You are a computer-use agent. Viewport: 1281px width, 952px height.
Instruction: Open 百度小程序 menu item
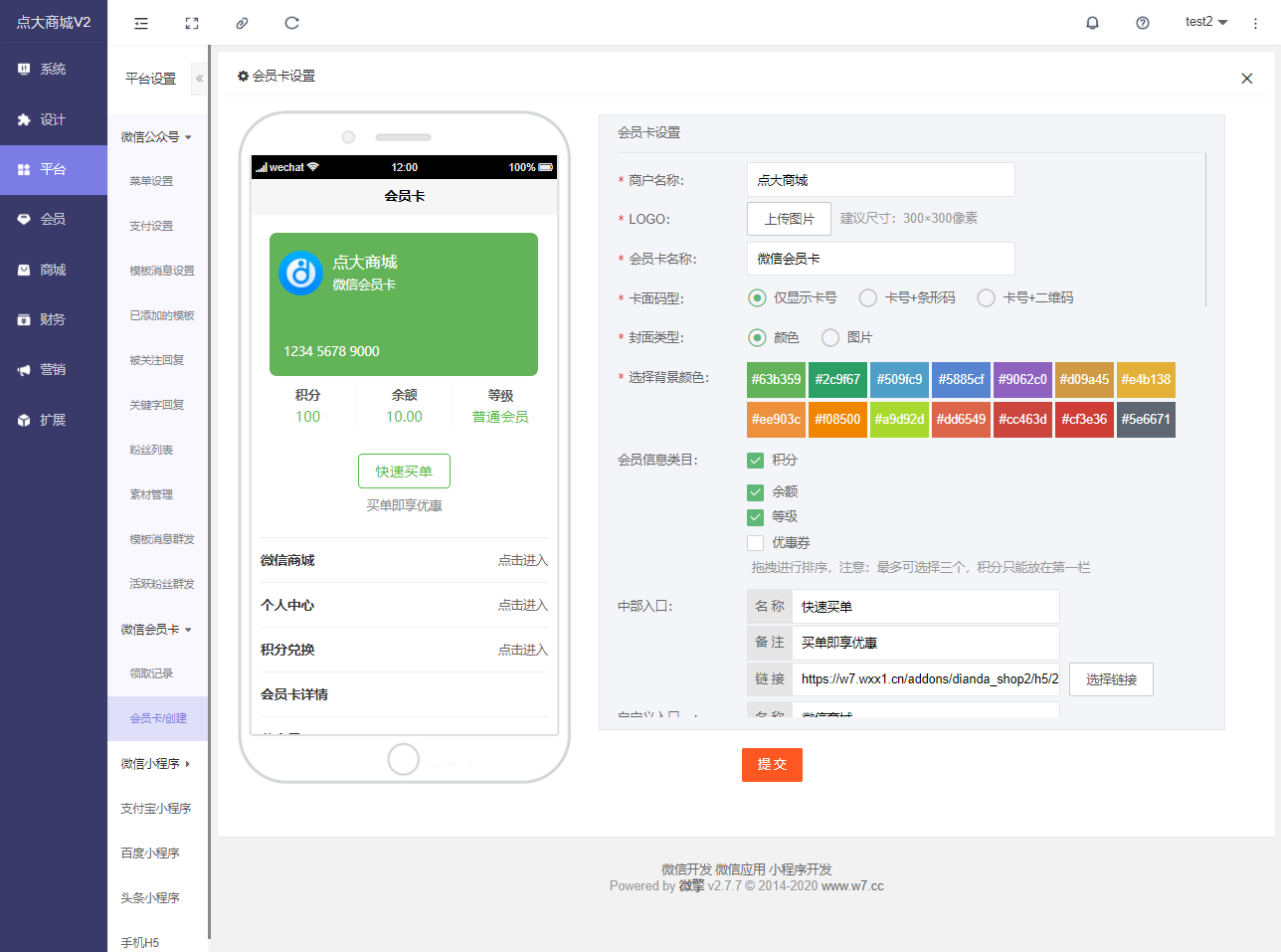(x=150, y=853)
